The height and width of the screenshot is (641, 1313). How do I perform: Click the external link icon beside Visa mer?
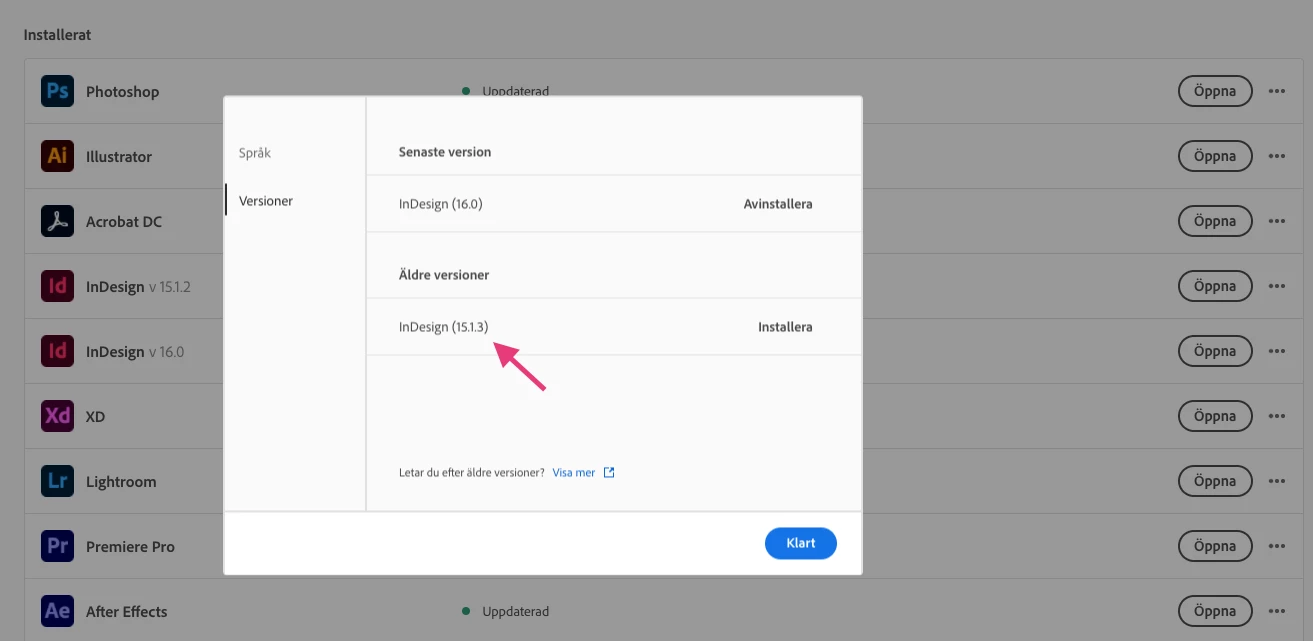point(609,472)
